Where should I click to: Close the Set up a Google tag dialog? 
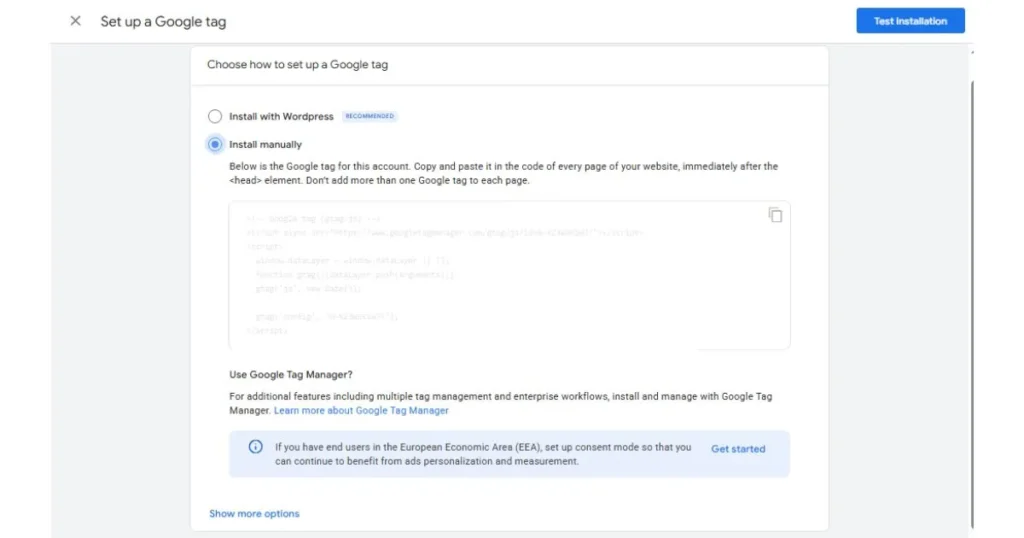[x=76, y=21]
